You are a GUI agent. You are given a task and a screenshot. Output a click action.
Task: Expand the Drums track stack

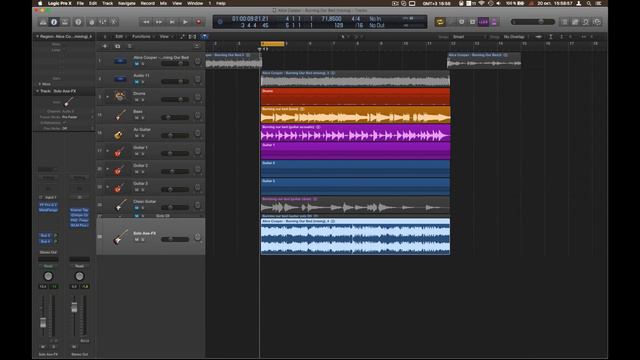pos(107,97)
